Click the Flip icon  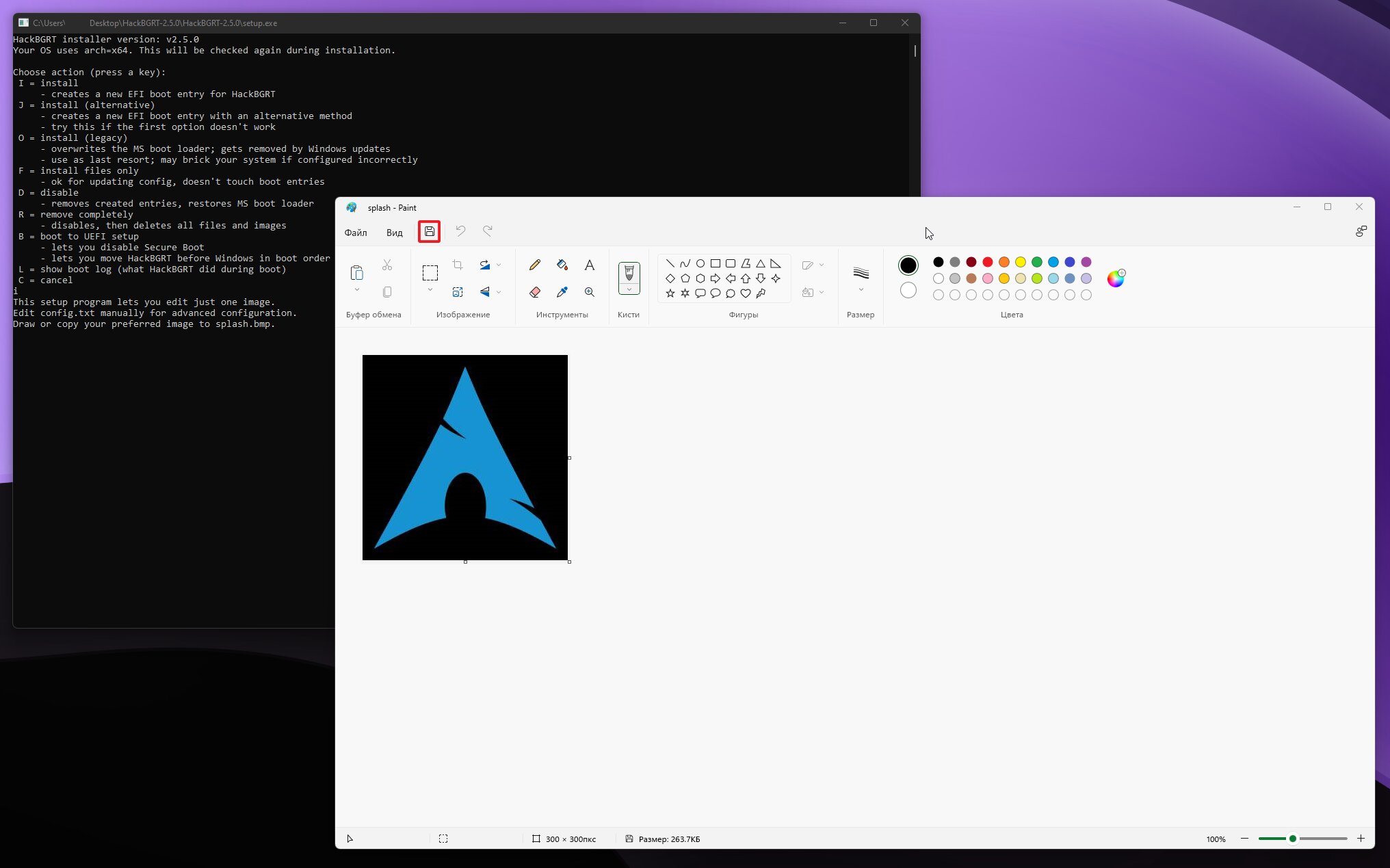(484, 292)
